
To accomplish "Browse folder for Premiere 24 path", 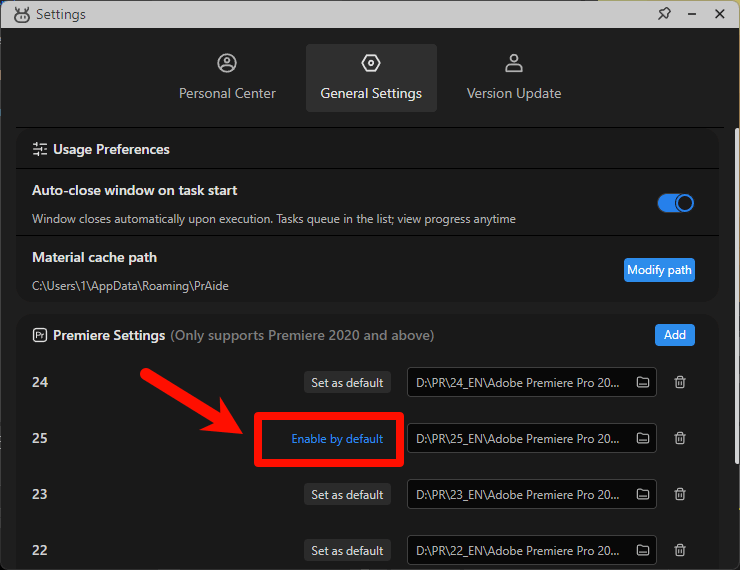I will click(643, 382).
